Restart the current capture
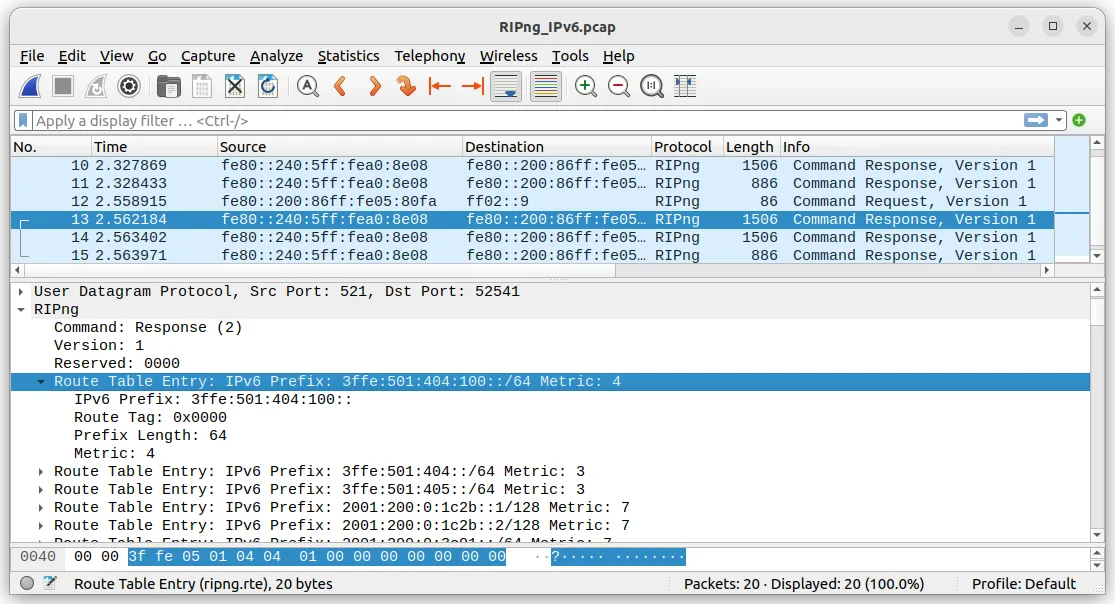Screen dimensions: 1115x604 pyautogui.click(x=96, y=87)
